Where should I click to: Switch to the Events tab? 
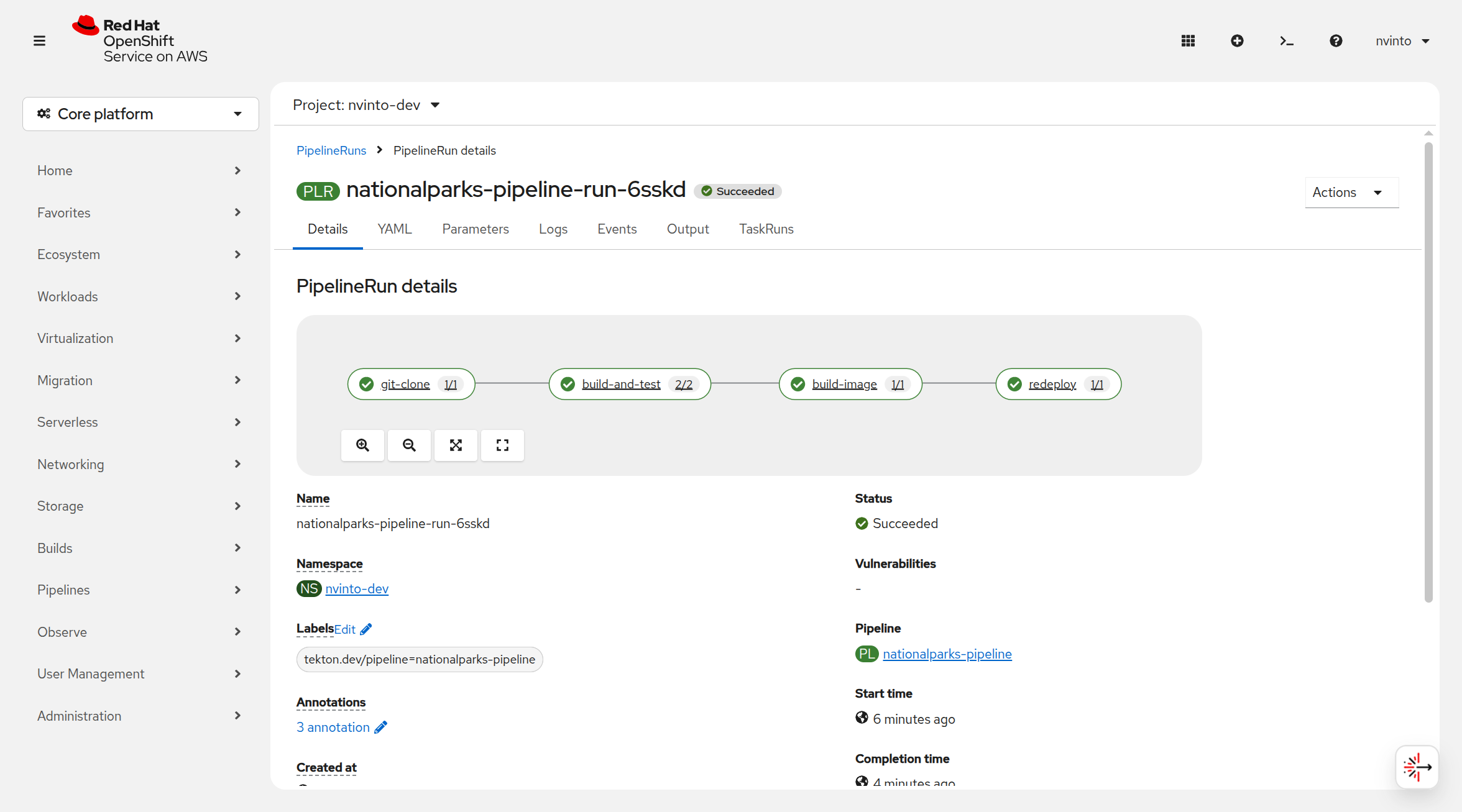tap(617, 229)
